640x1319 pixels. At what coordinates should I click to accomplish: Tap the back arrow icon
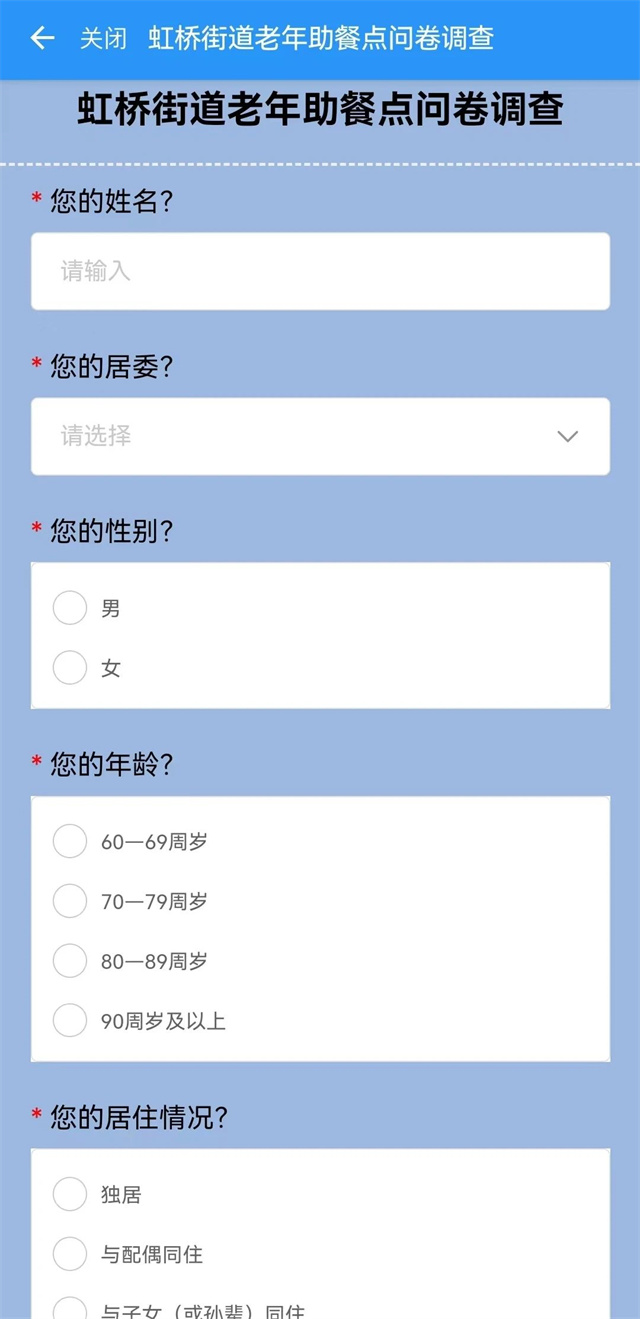(42, 38)
